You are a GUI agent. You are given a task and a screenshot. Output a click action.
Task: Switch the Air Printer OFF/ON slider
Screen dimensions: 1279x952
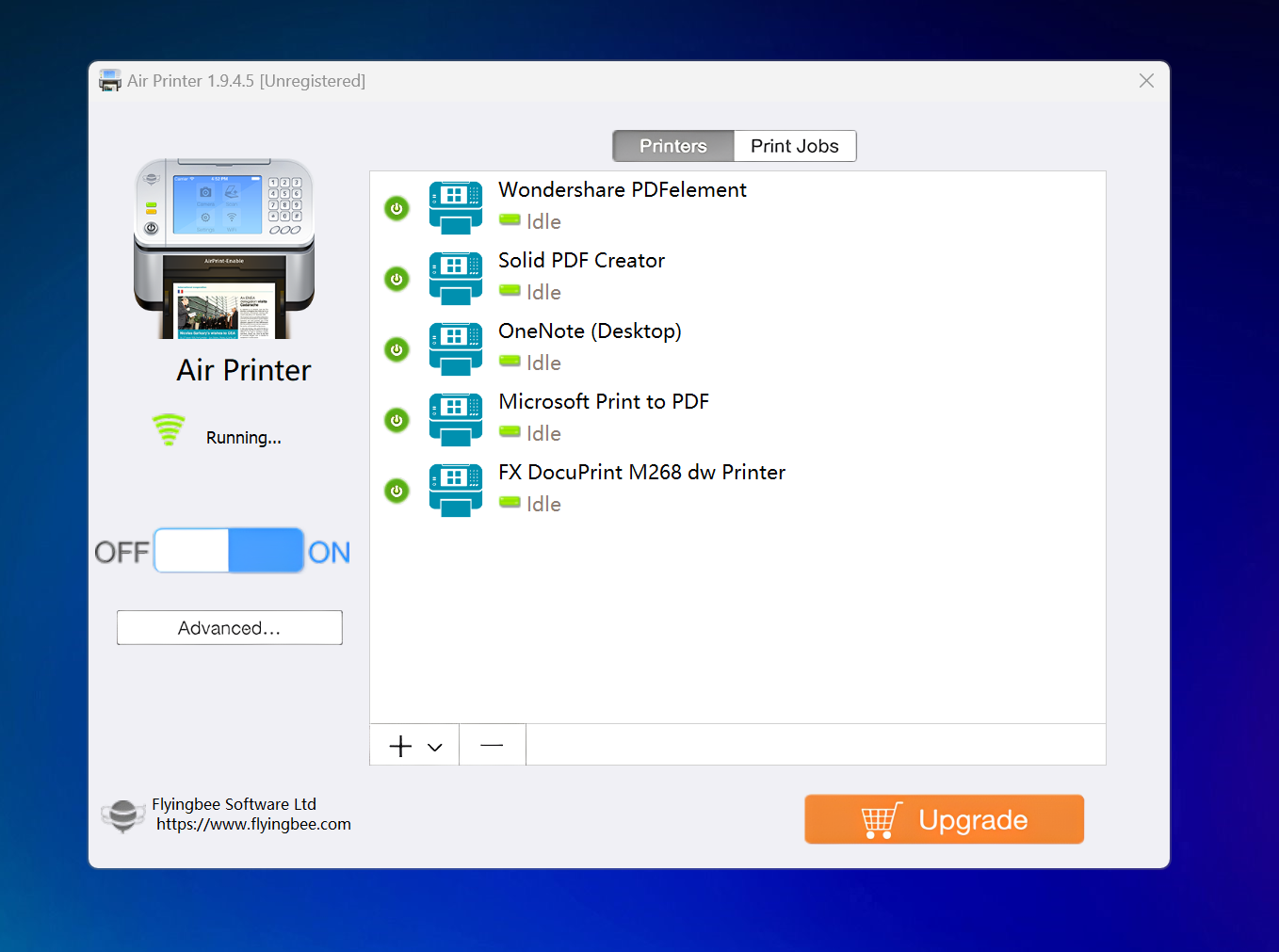229,551
